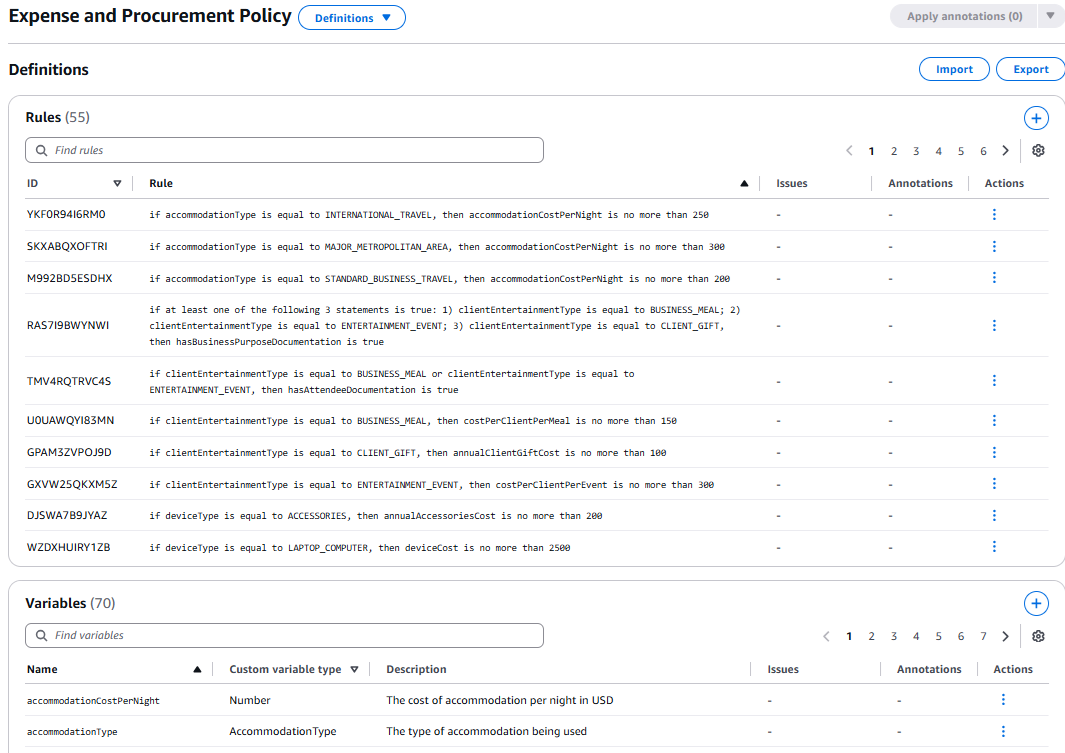Image resolution: width=1065 pixels, height=753 pixels.
Task: Click the Import button
Action: click(954, 69)
